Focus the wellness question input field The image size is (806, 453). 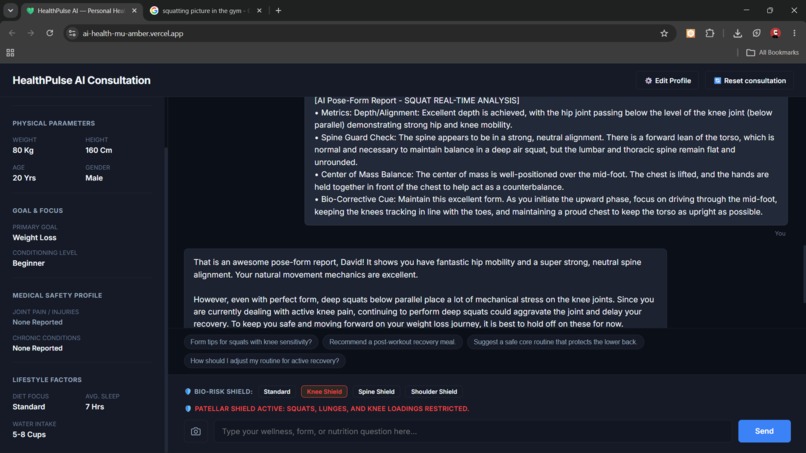473,431
